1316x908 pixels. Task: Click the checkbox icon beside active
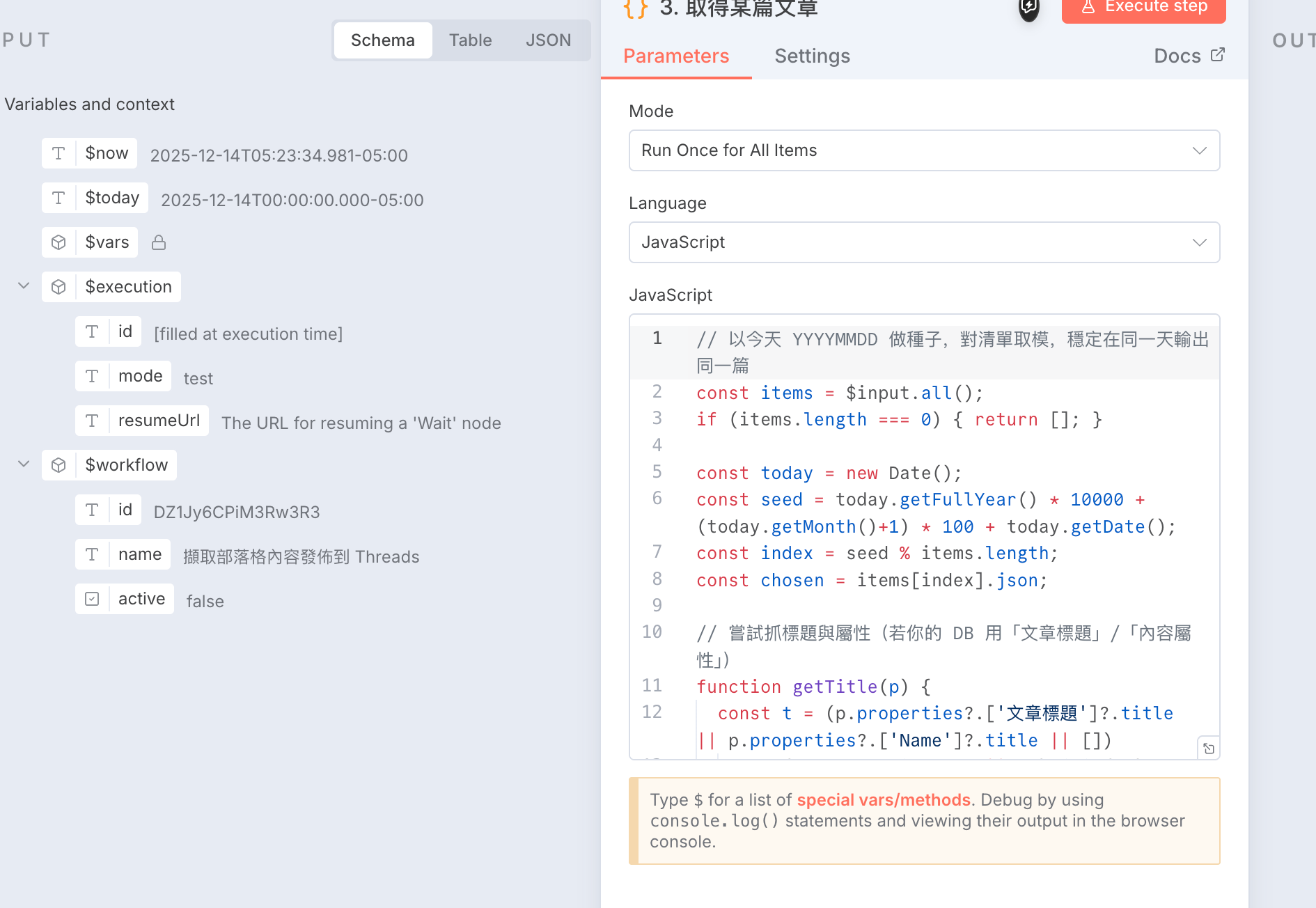(x=92, y=599)
